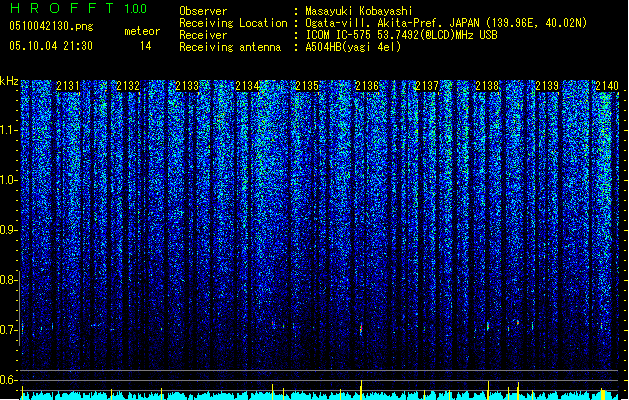Click the Ogata-vill. Akita-Pref. JAPAN location text
Viewport: 629px width, 400px height.
[x=446, y=23]
